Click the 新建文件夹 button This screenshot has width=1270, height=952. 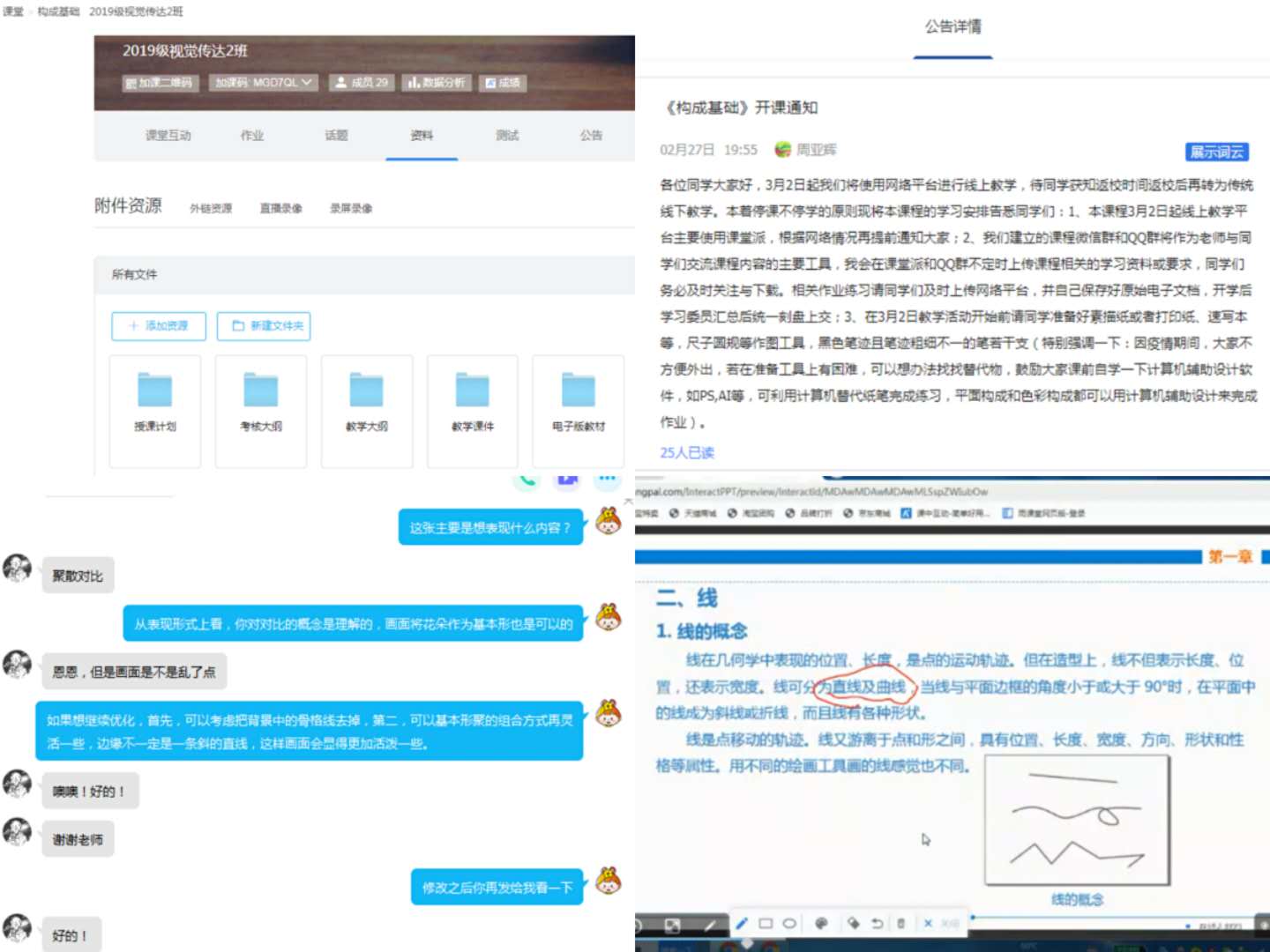[x=263, y=326]
